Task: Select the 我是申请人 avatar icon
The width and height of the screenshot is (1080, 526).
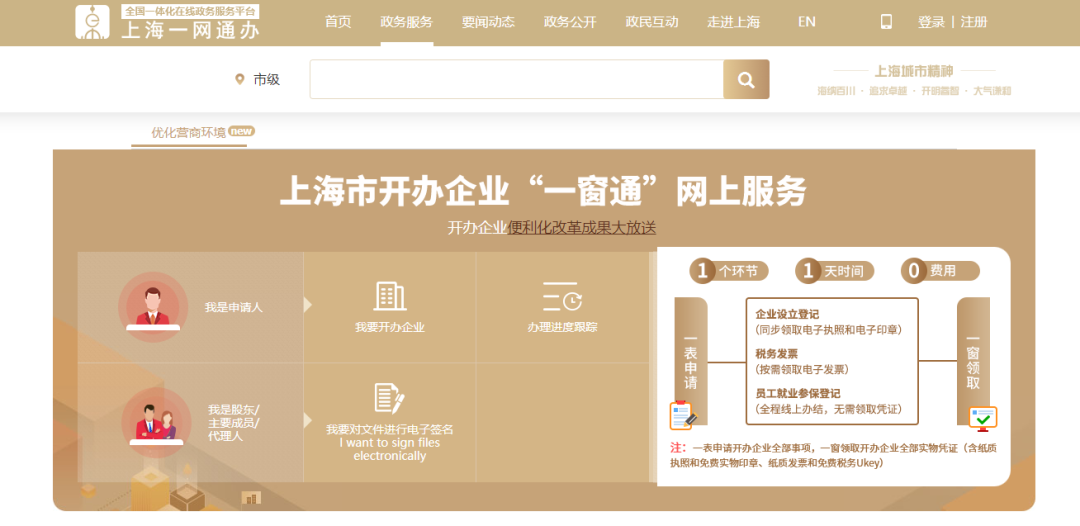Action: (153, 307)
